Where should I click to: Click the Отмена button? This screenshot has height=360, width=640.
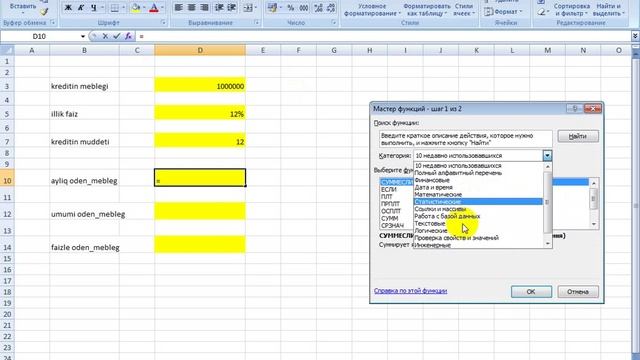click(x=578, y=291)
